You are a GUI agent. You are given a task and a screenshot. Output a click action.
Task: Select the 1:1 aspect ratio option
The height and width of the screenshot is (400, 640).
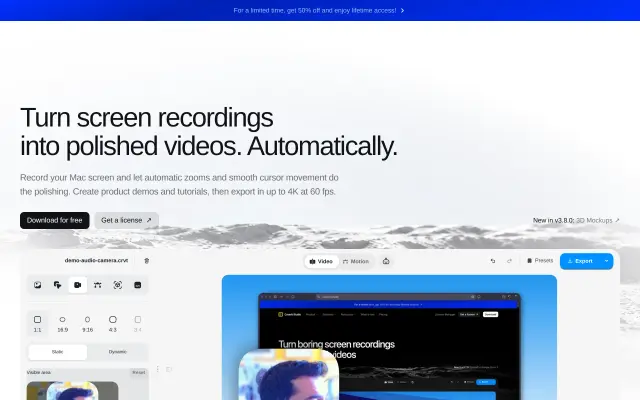[x=38, y=324]
